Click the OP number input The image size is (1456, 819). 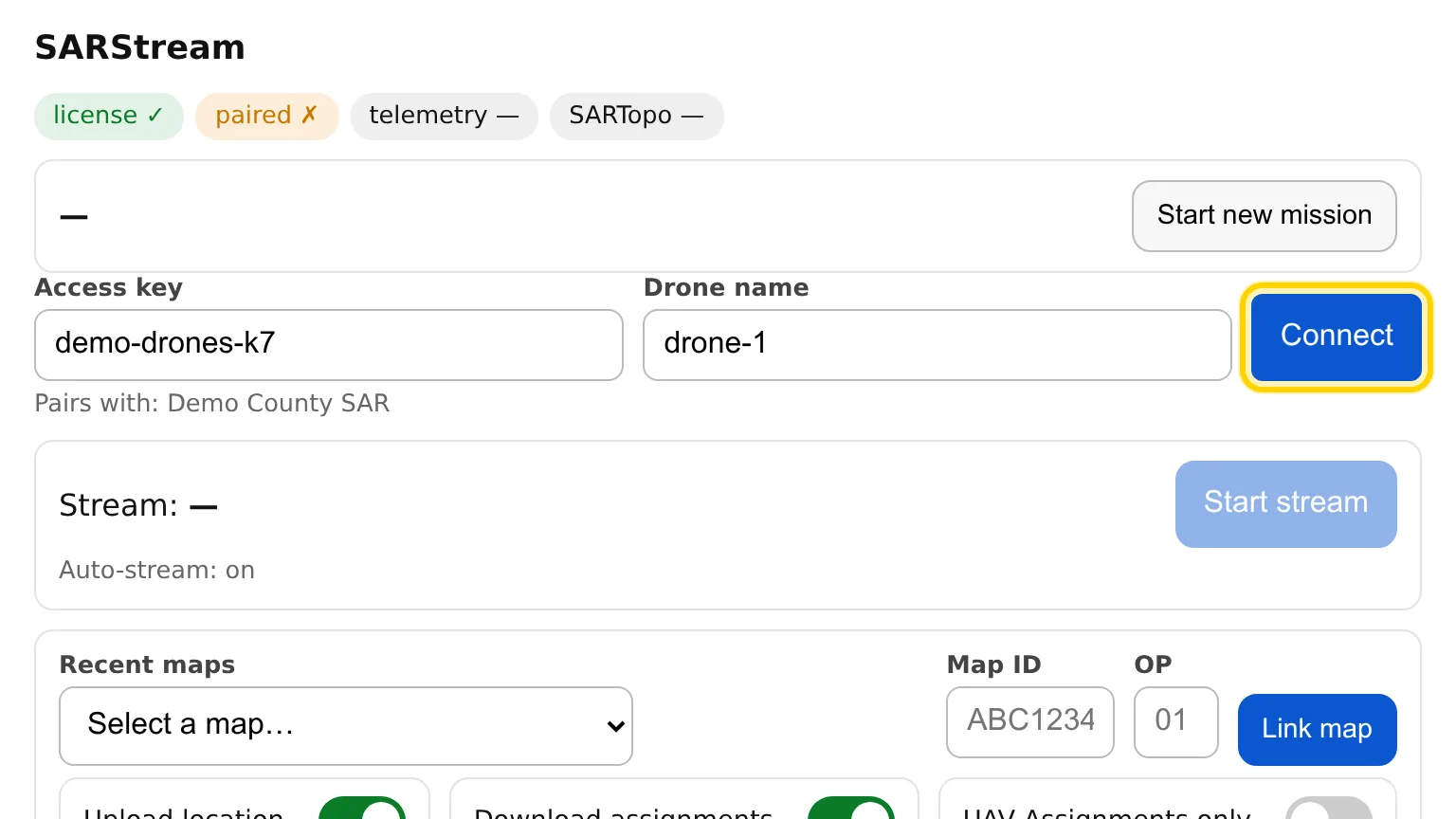point(1175,721)
